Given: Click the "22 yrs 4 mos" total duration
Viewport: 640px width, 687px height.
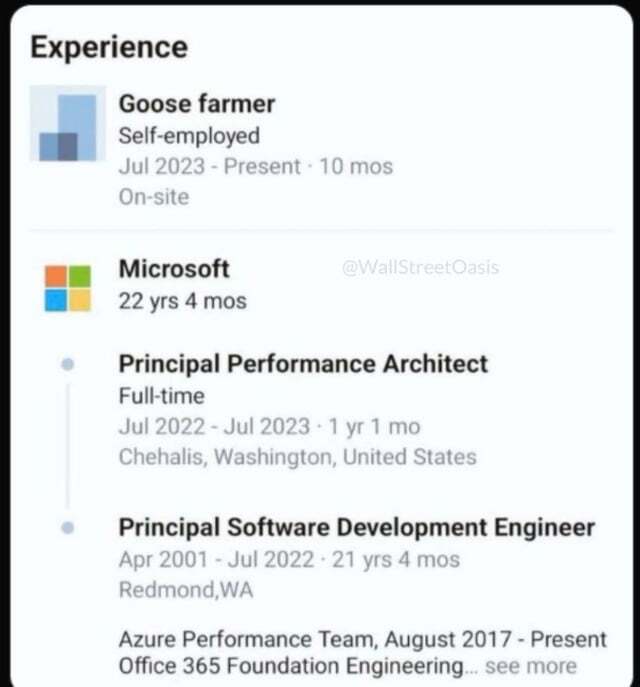Looking at the screenshot, I should tap(182, 300).
